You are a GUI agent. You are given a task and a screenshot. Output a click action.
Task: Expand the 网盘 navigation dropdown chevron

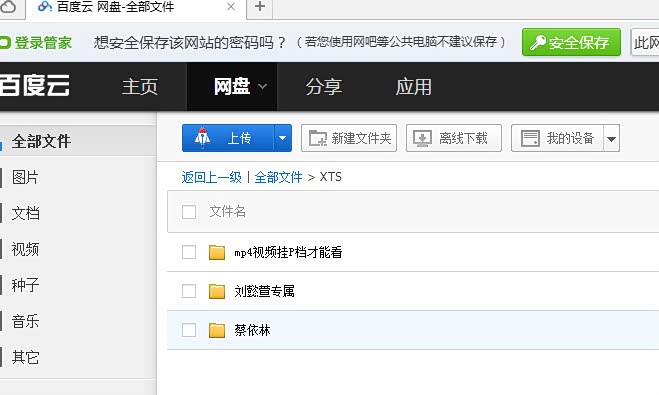point(262,87)
